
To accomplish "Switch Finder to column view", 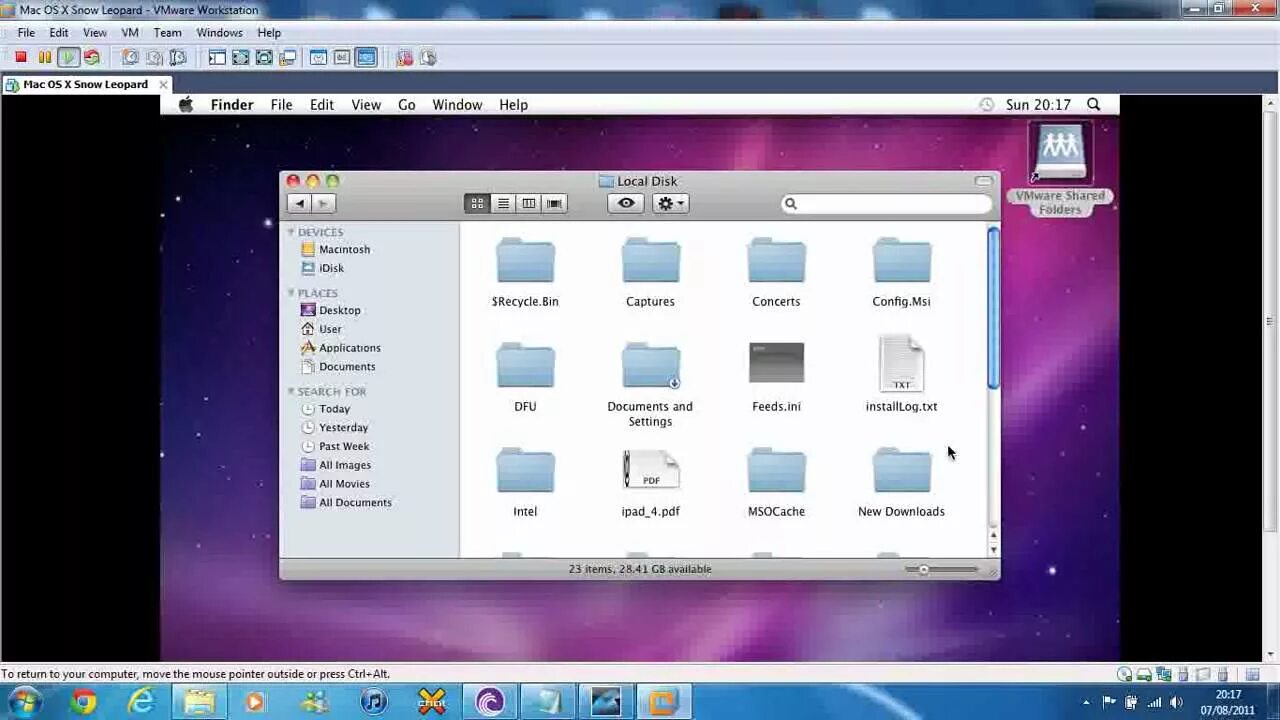I will pyautogui.click(x=528, y=203).
